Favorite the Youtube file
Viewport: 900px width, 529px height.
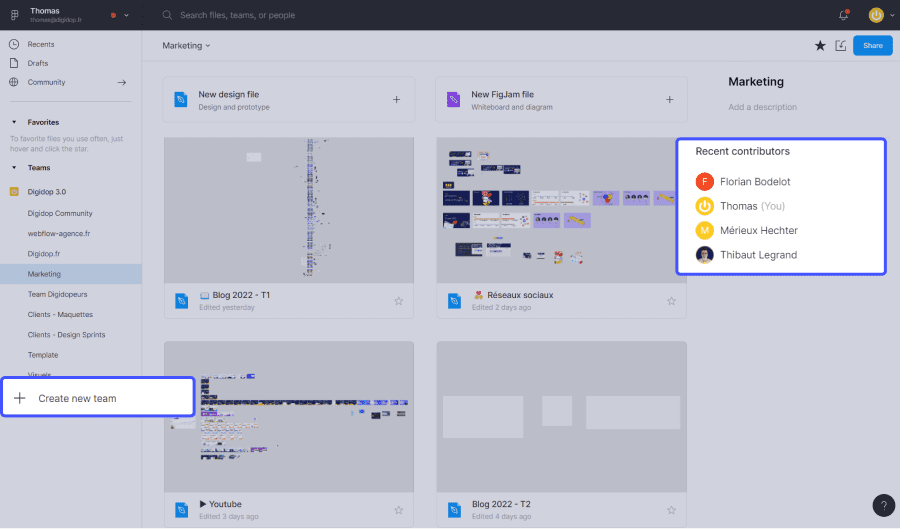pos(398,510)
